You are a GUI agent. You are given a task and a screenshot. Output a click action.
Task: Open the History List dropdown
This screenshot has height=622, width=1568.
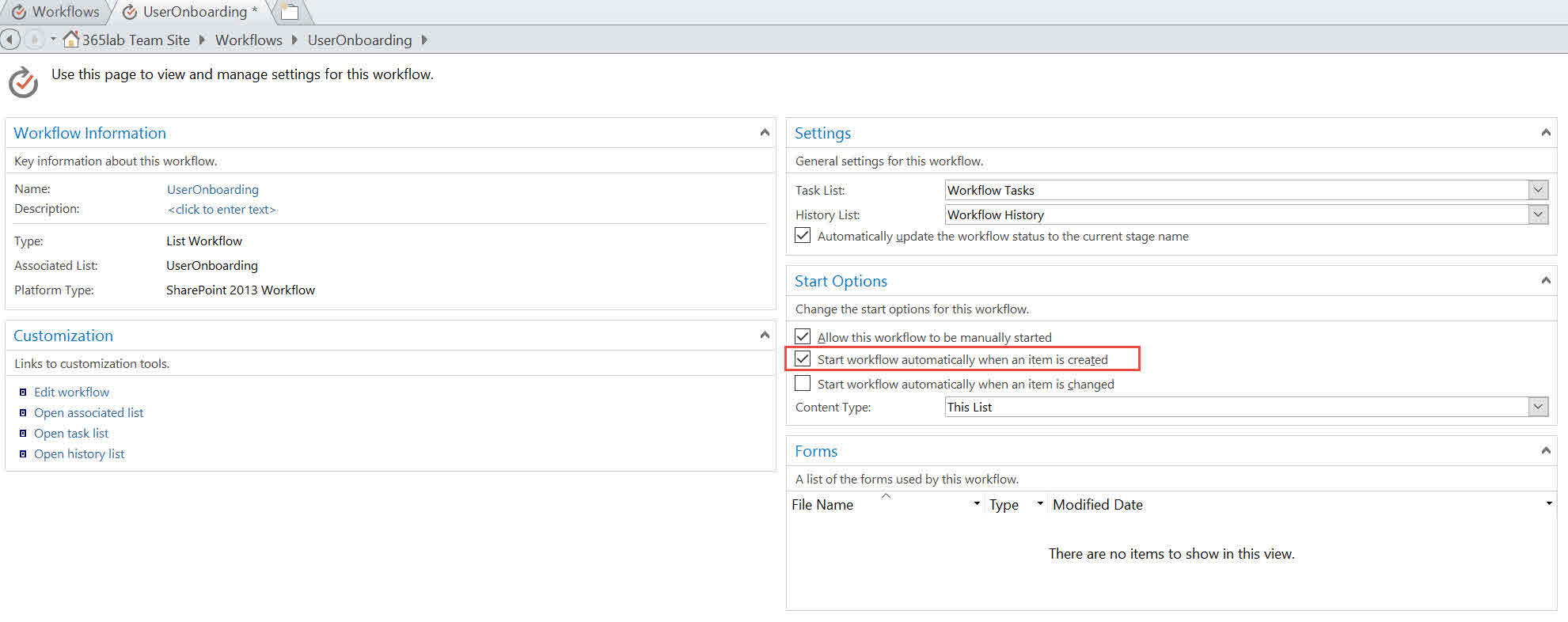tap(1538, 214)
